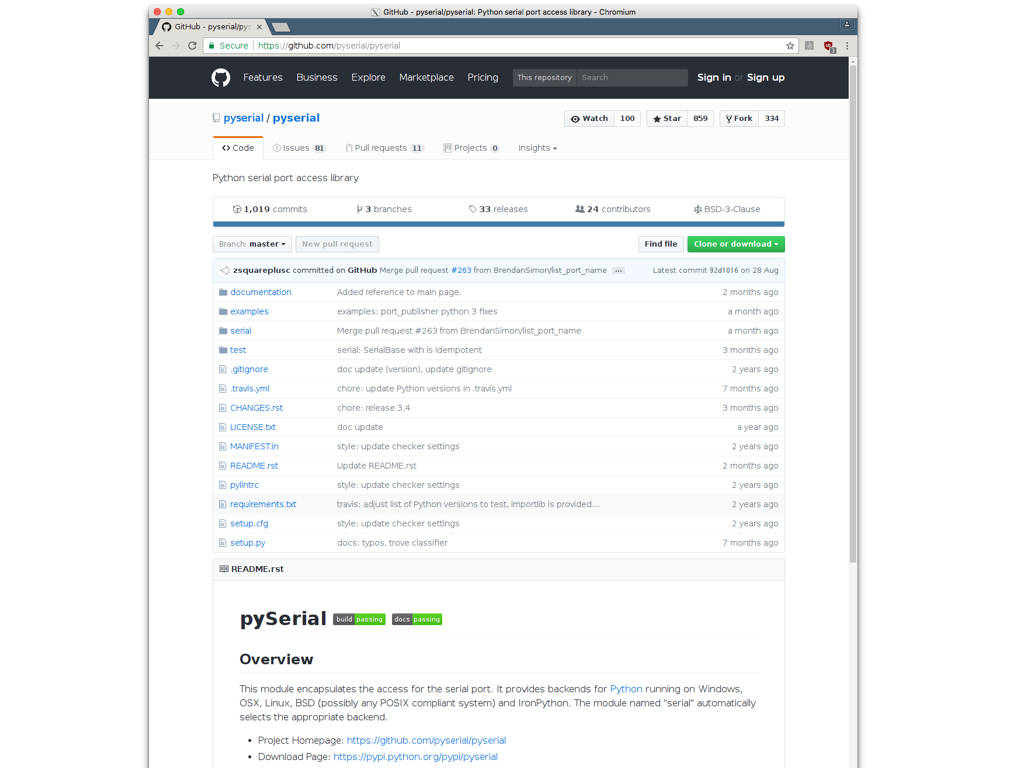Click the docs passing badge
This screenshot has width=1024, height=768.
[417, 619]
